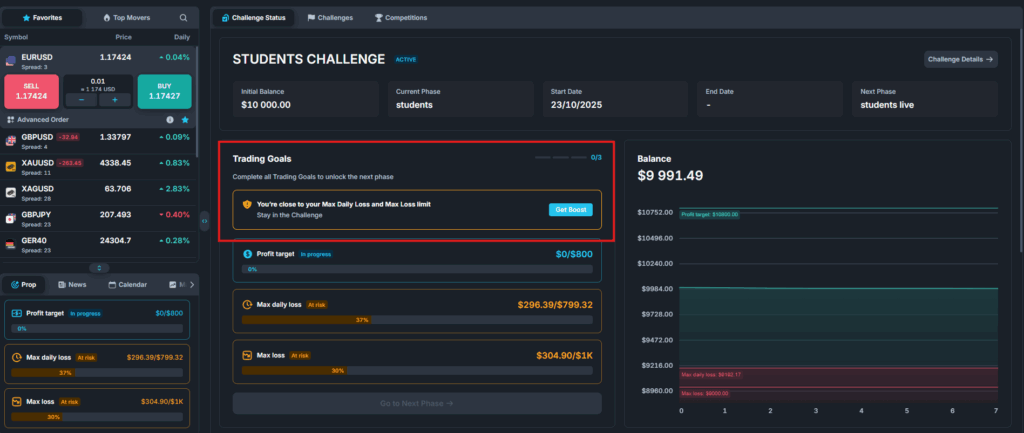The width and height of the screenshot is (1024, 433).
Task: Open the Competitions tab
Action: click(400, 18)
